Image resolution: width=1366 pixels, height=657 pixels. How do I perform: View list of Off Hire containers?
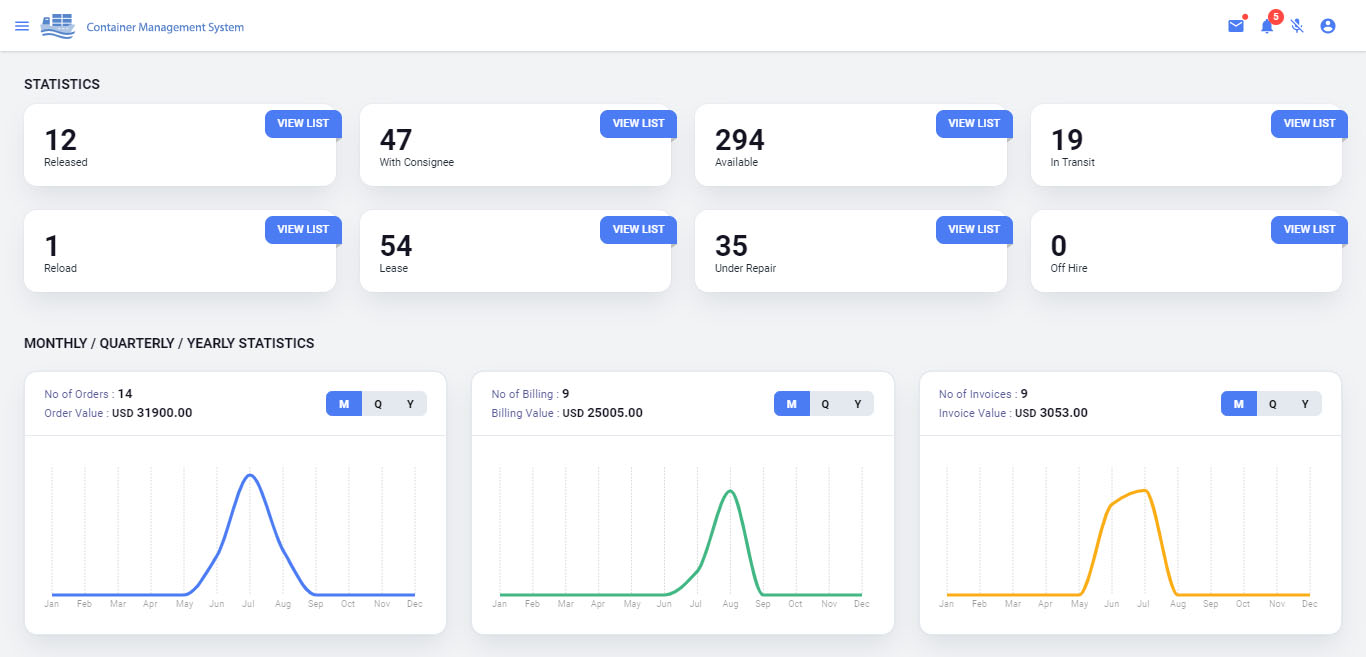(x=1309, y=230)
